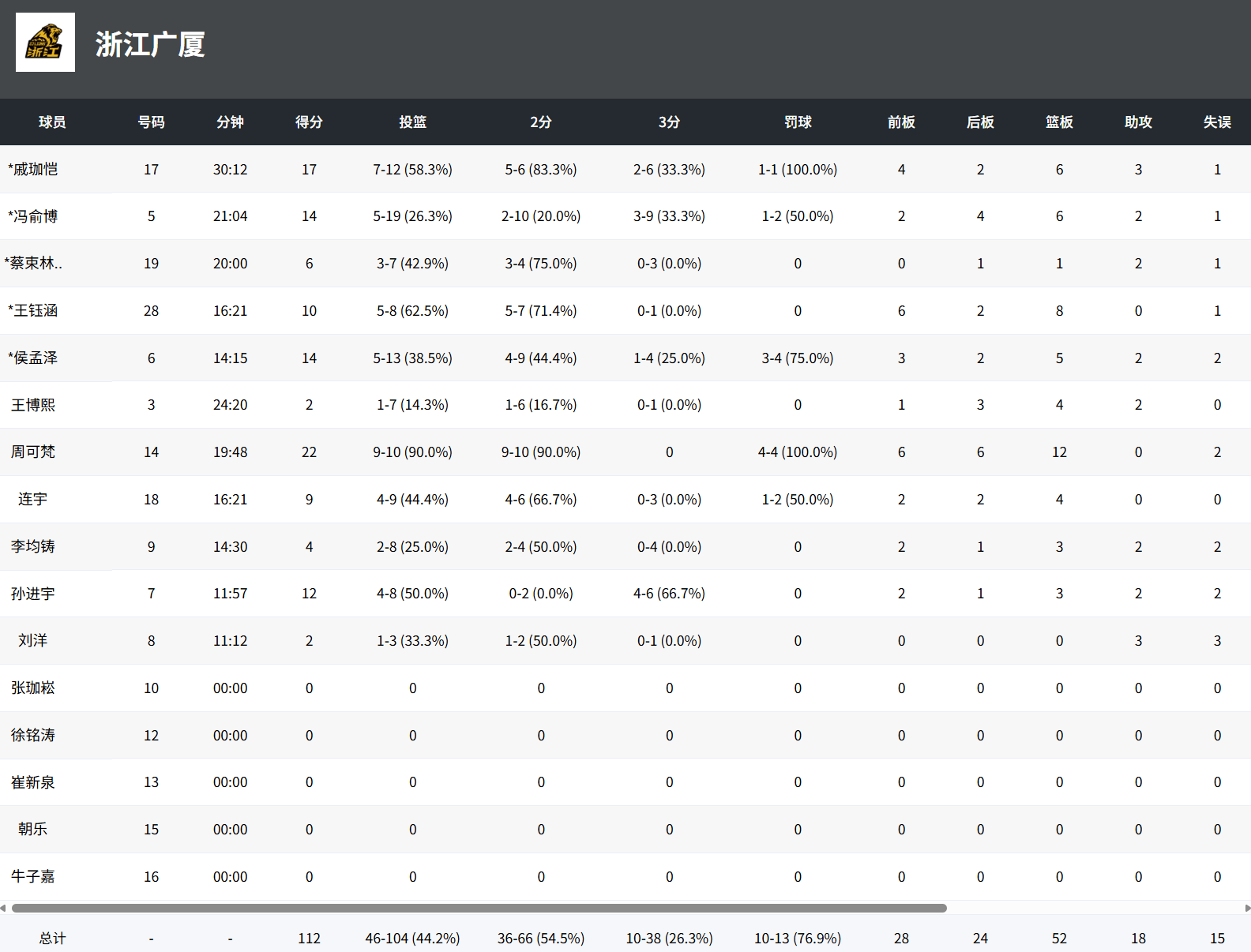Click the right scrollbar arrow
The width and height of the screenshot is (1251, 952).
coord(1247,908)
